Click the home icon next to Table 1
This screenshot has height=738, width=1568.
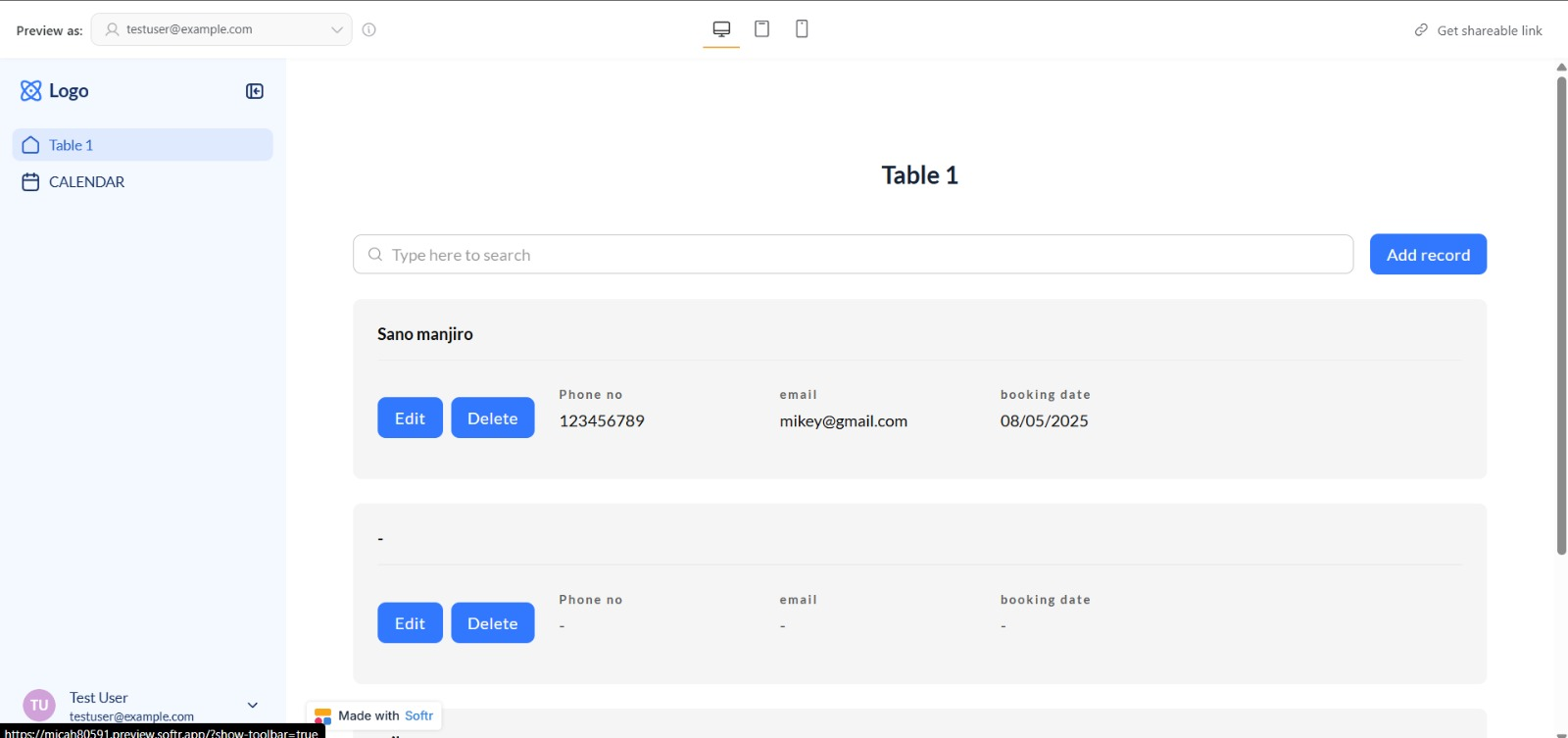pyautogui.click(x=30, y=145)
